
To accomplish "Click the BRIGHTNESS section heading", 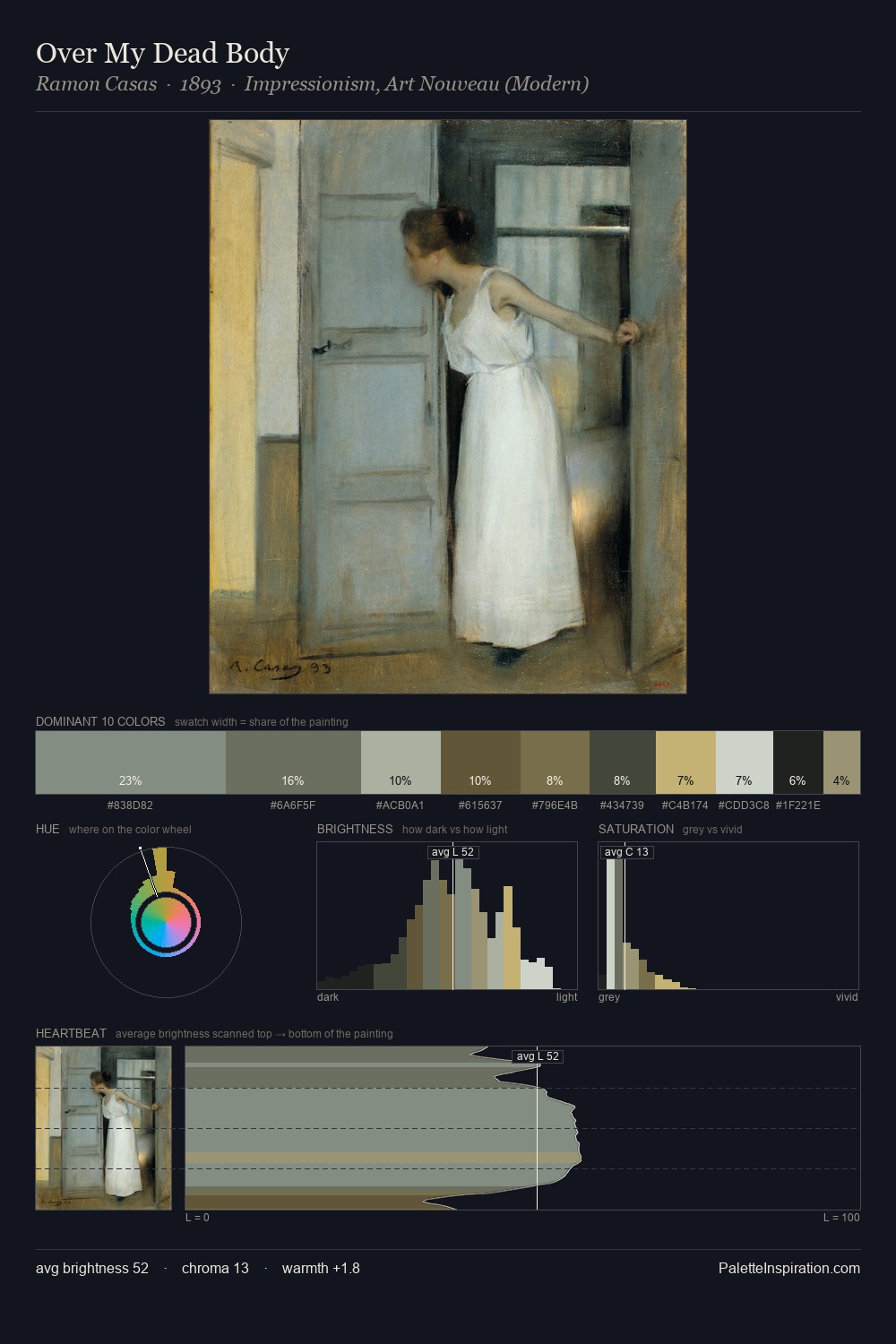I will click(355, 829).
